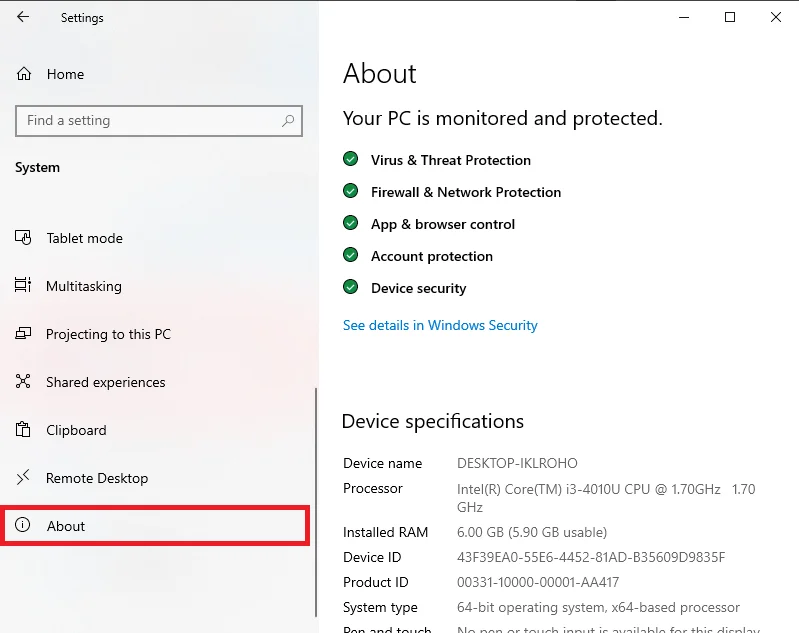Click Account protection text
Screen dimensions: 799x633
click(x=432, y=256)
